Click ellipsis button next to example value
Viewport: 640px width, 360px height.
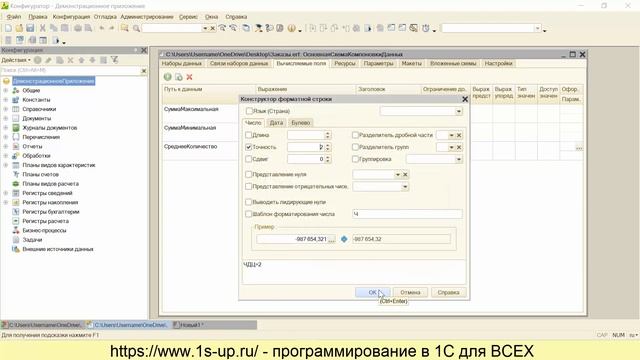pyautogui.click(x=331, y=239)
